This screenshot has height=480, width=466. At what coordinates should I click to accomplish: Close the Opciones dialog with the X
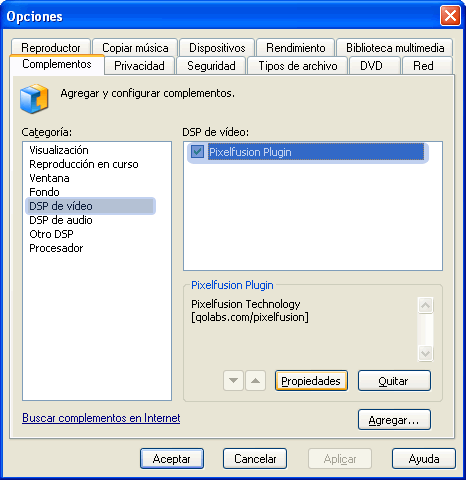pos(450,16)
